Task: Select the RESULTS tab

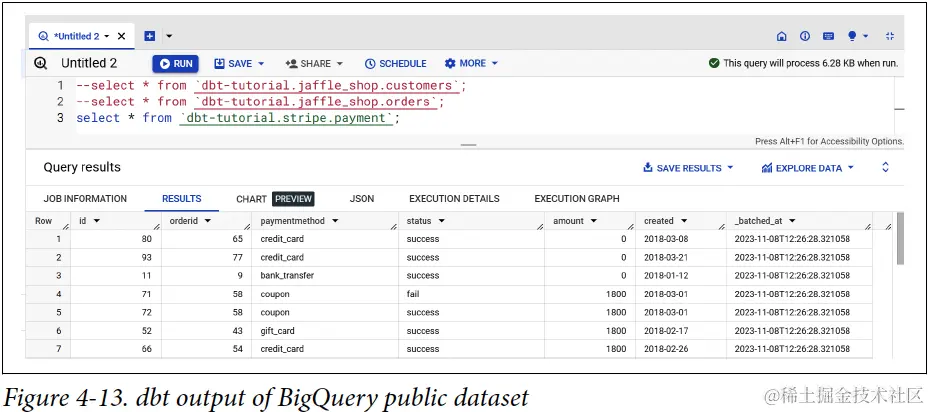Action: pos(181,199)
